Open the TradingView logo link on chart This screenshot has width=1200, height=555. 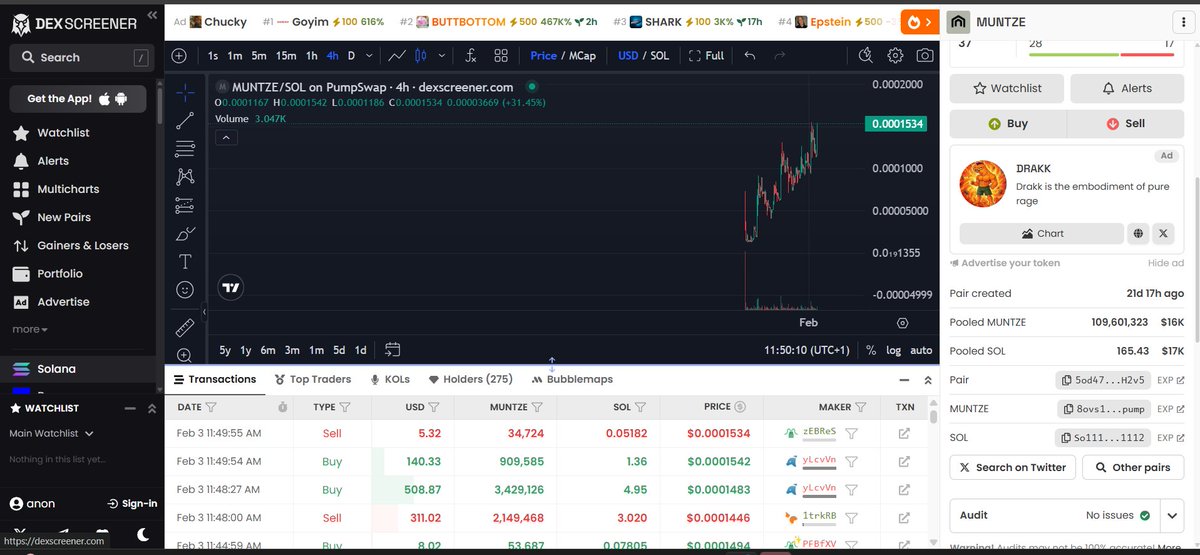pos(231,287)
